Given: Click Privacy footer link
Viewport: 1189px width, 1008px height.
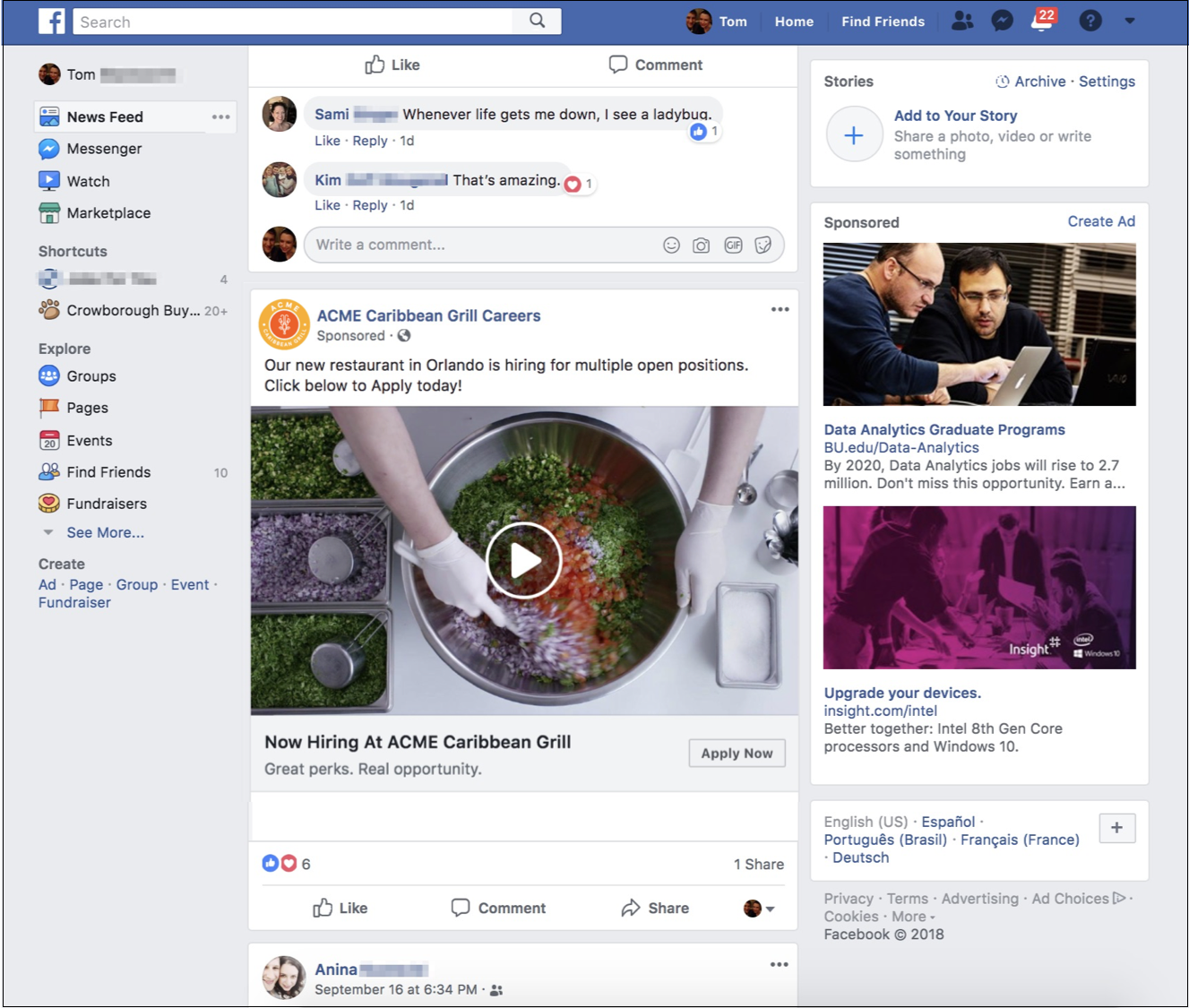Looking at the screenshot, I should click(x=849, y=899).
